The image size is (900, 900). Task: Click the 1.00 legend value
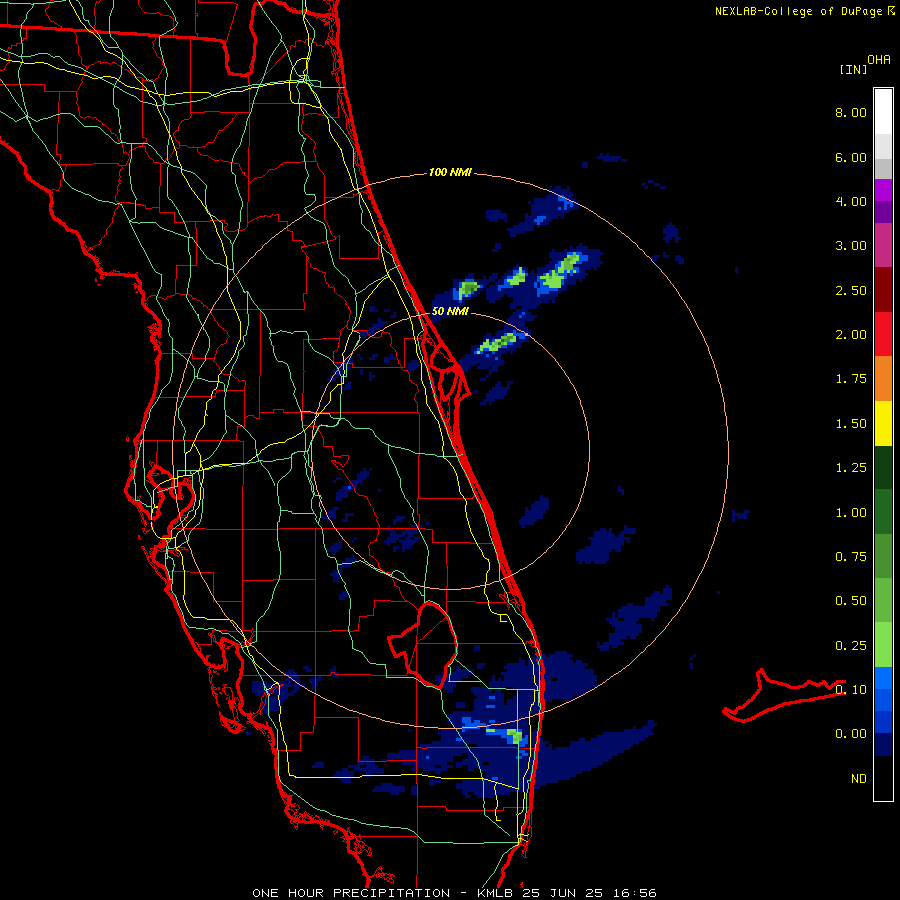pyautogui.click(x=851, y=513)
